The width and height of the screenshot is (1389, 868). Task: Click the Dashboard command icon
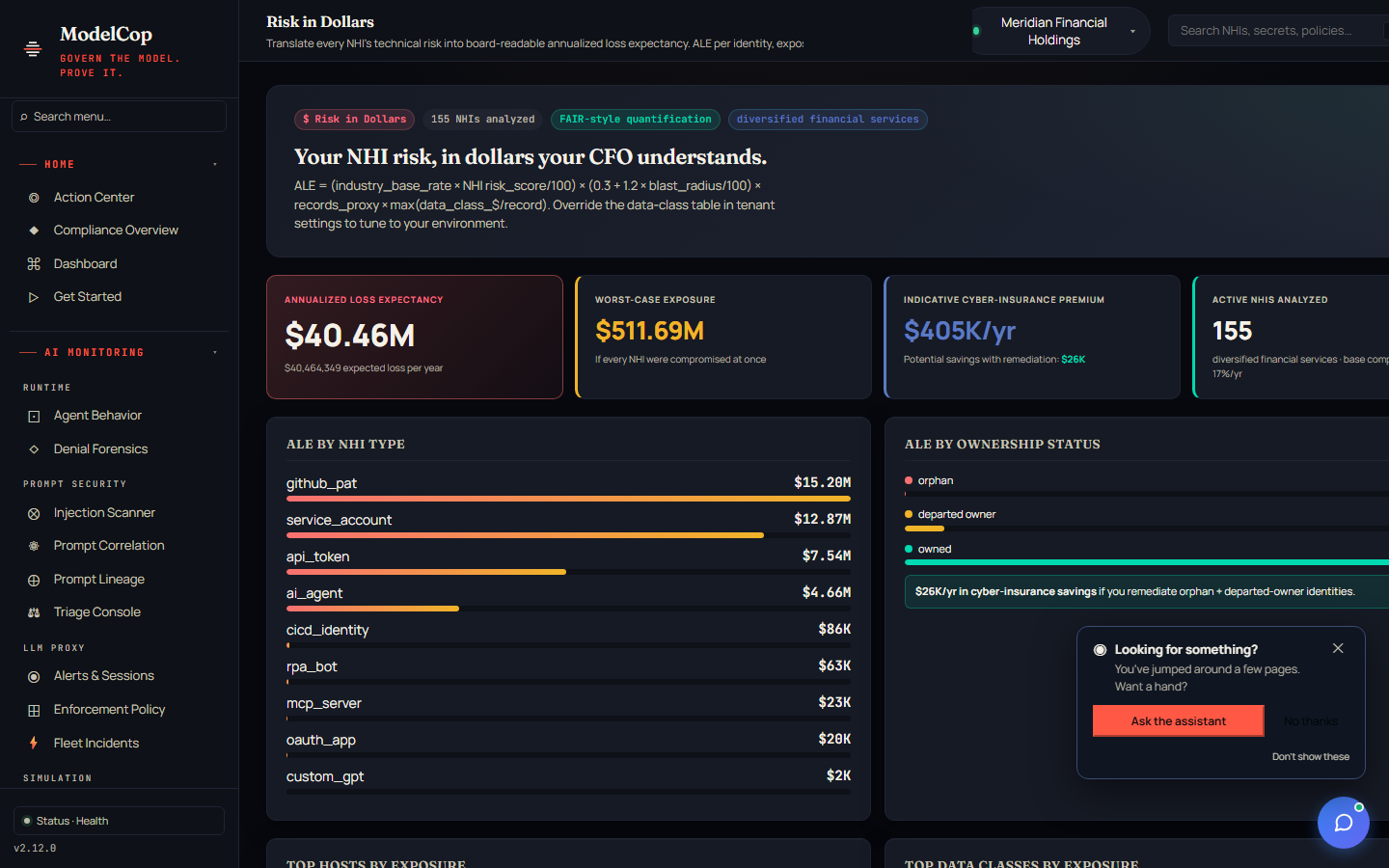pos(34,264)
